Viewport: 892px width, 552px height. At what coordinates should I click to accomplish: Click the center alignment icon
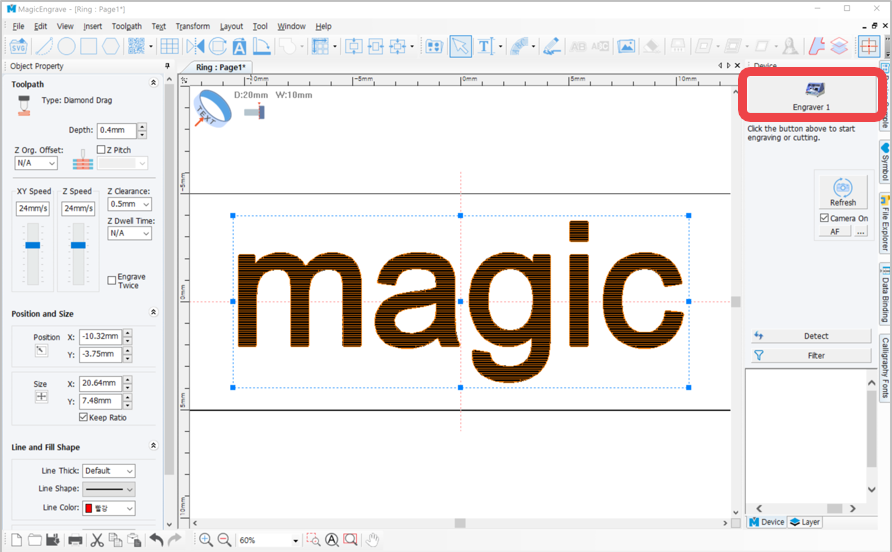click(x=353, y=47)
